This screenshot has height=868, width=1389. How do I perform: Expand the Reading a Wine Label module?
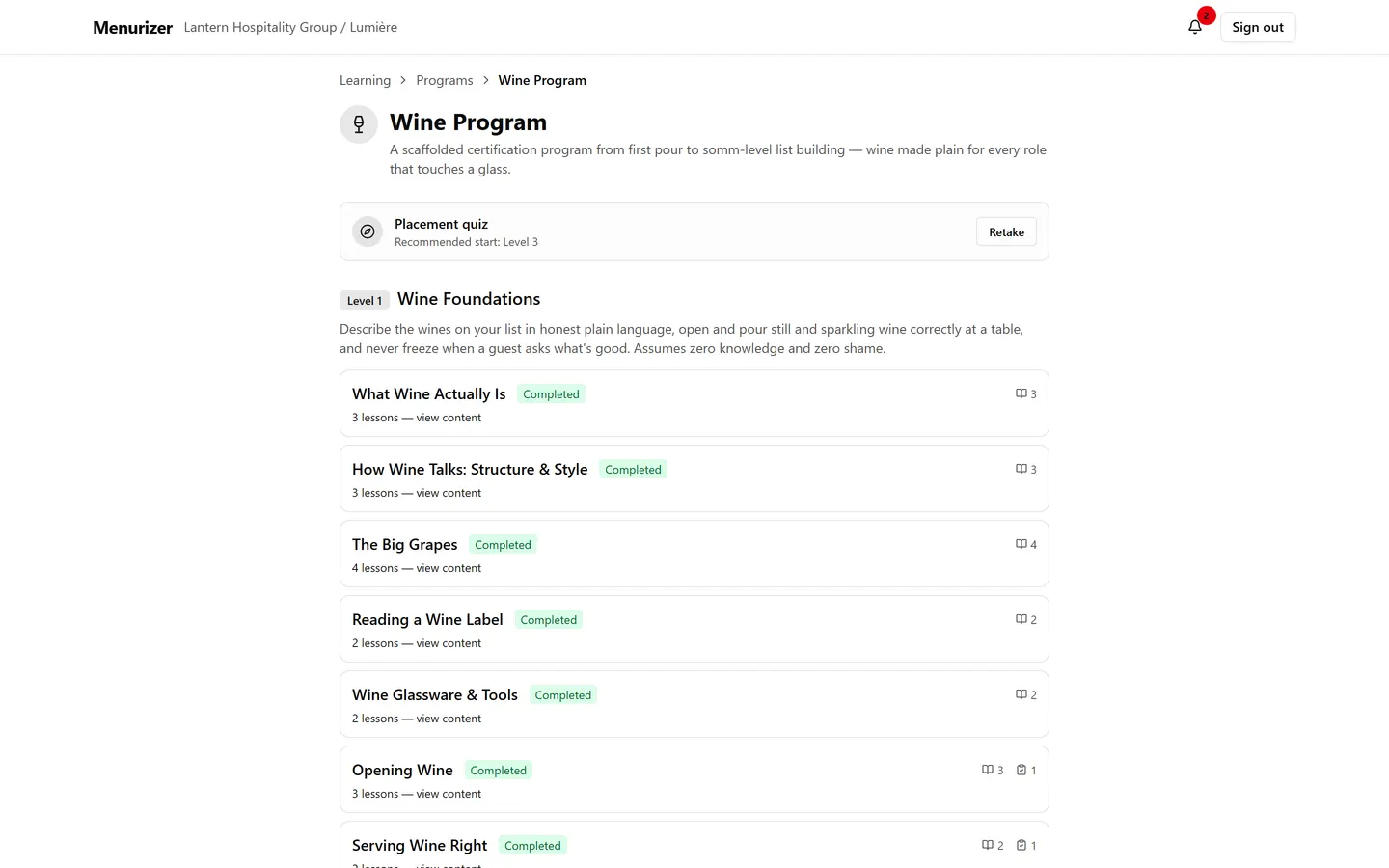pos(694,629)
